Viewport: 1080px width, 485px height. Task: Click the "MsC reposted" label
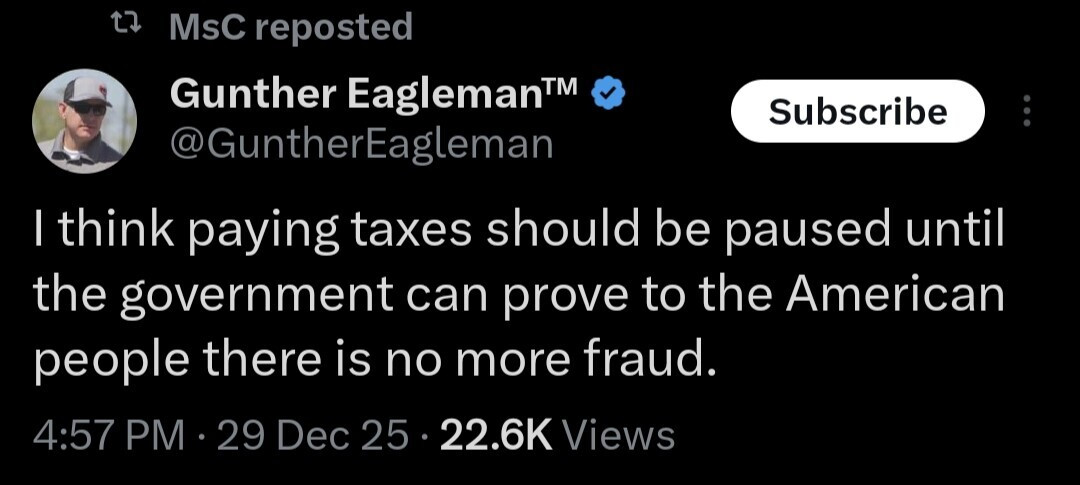(x=291, y=27)
